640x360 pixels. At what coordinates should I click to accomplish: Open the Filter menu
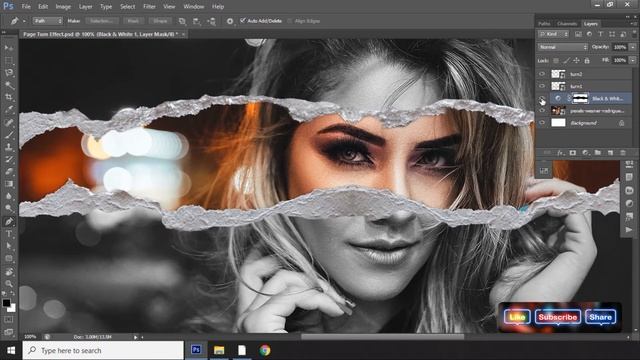pyautogui.click(x=149, y=7)
